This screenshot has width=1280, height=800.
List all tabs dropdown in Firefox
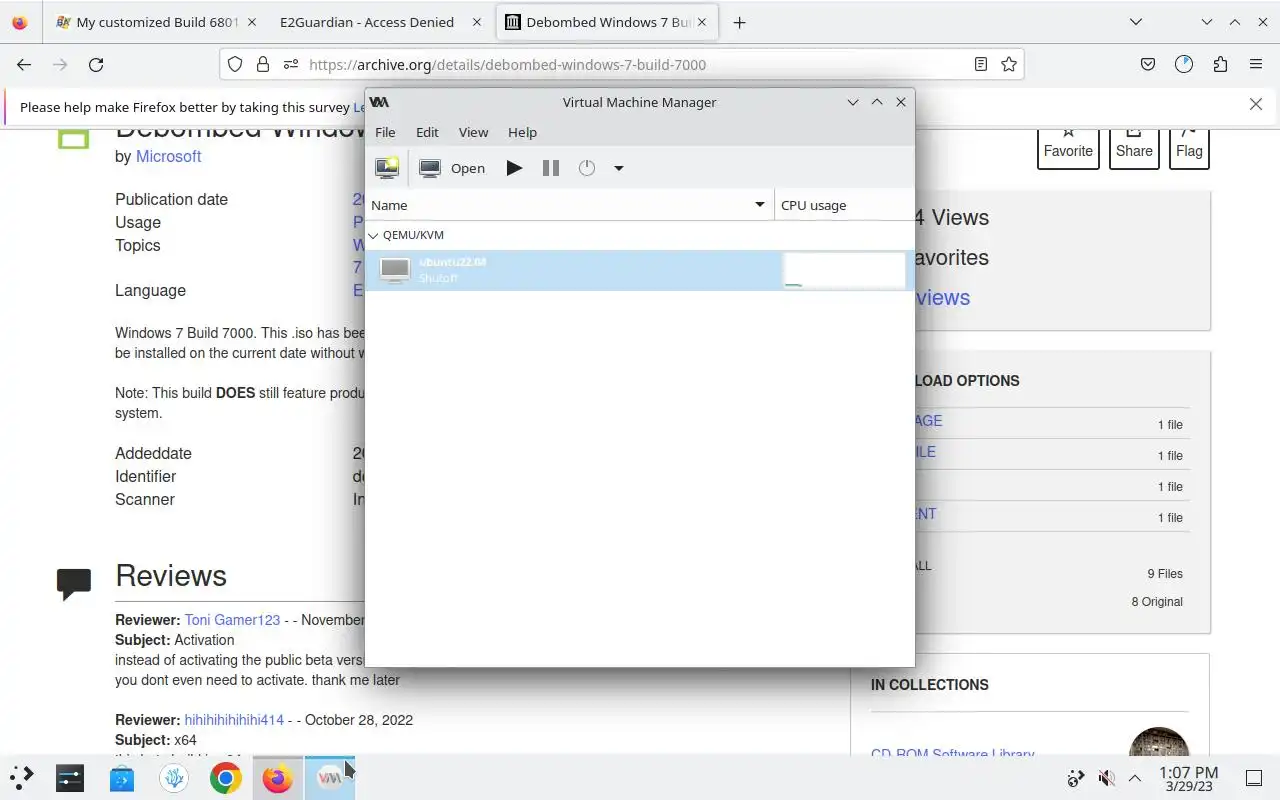point(1135,22)
